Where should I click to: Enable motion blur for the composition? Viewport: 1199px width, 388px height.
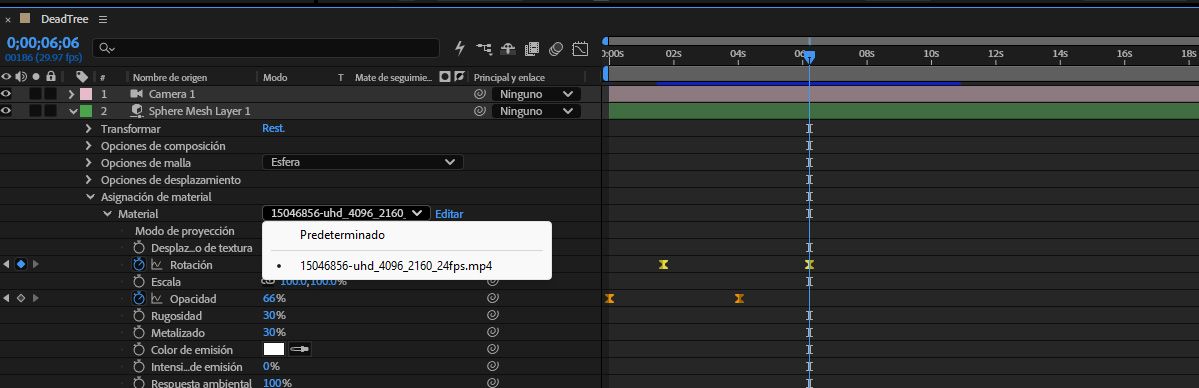tap(556, 48)
